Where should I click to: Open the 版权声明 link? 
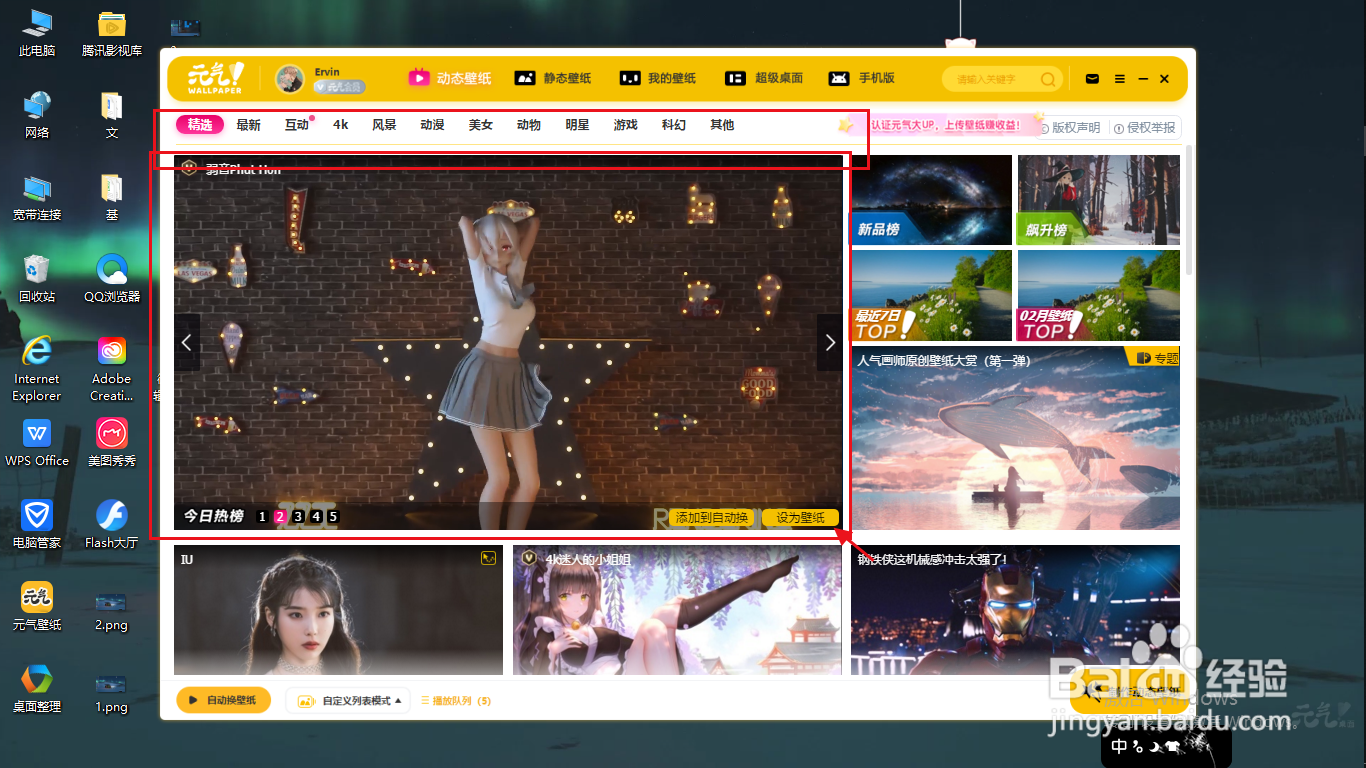pos(1070,128)
